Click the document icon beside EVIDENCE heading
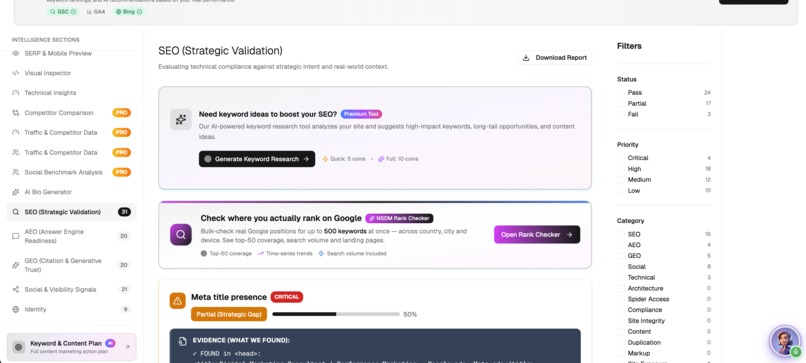 point(182,341)
